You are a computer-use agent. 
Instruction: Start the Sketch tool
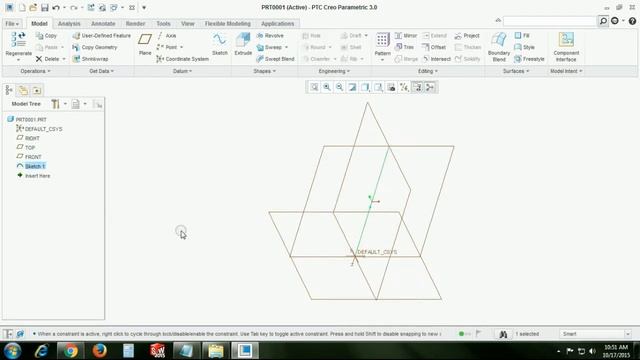(220, 44)
